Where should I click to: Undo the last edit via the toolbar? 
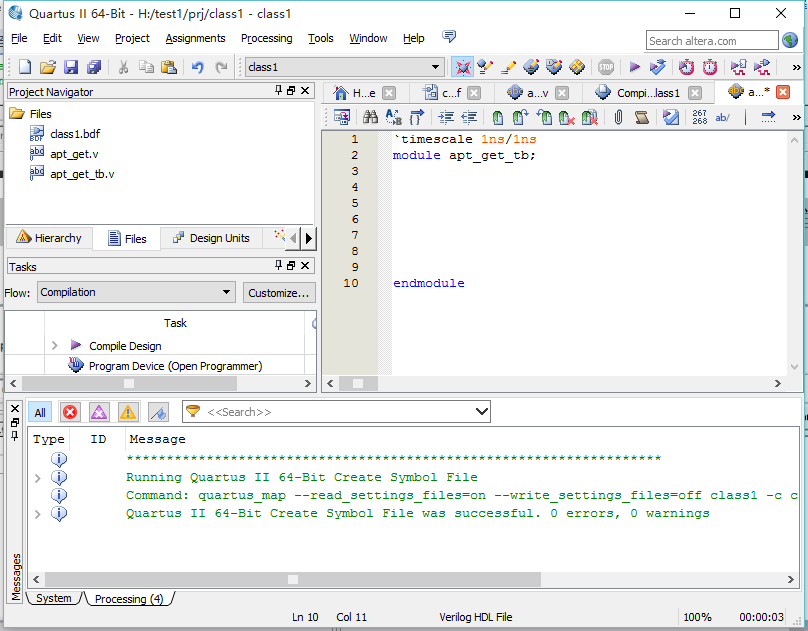click(x=198, y=67)
